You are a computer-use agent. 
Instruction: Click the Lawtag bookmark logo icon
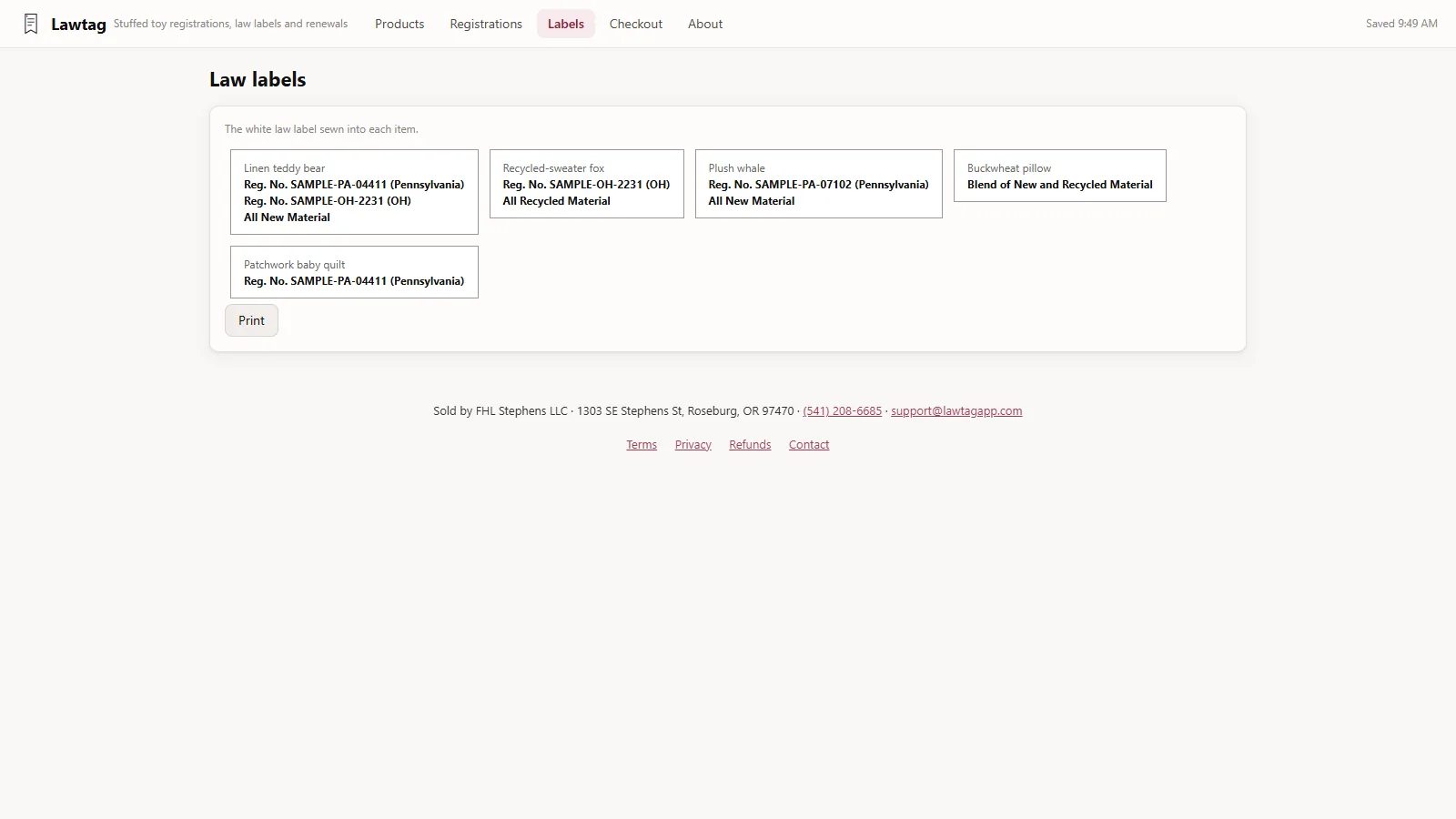click(x=31, y=24)
